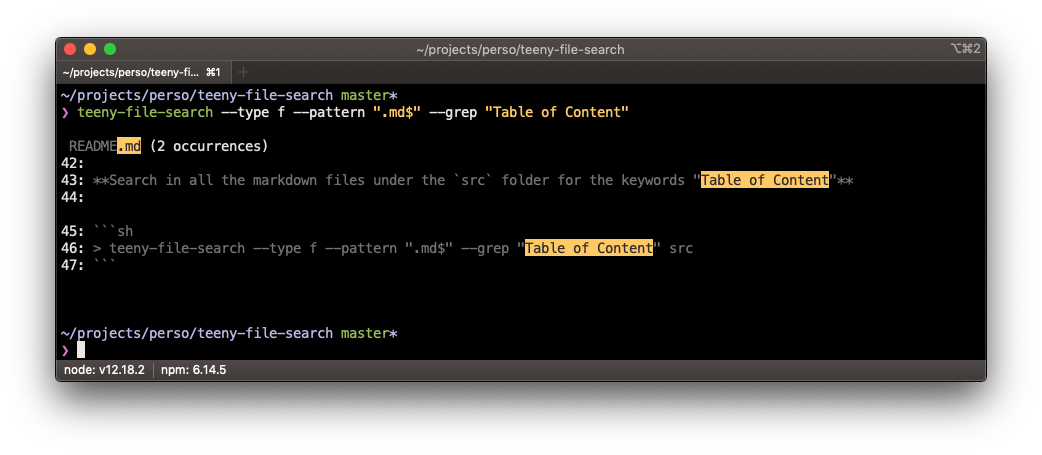This screenshot has height=455, width=1042.
Task: Click the bottom master* branch indicator
Action: (x=369, y=333)
